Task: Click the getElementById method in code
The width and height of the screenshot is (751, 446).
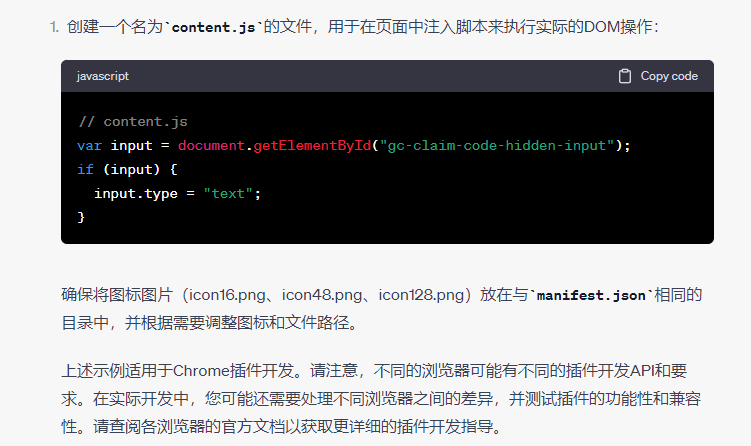Action: coord(312,146)
